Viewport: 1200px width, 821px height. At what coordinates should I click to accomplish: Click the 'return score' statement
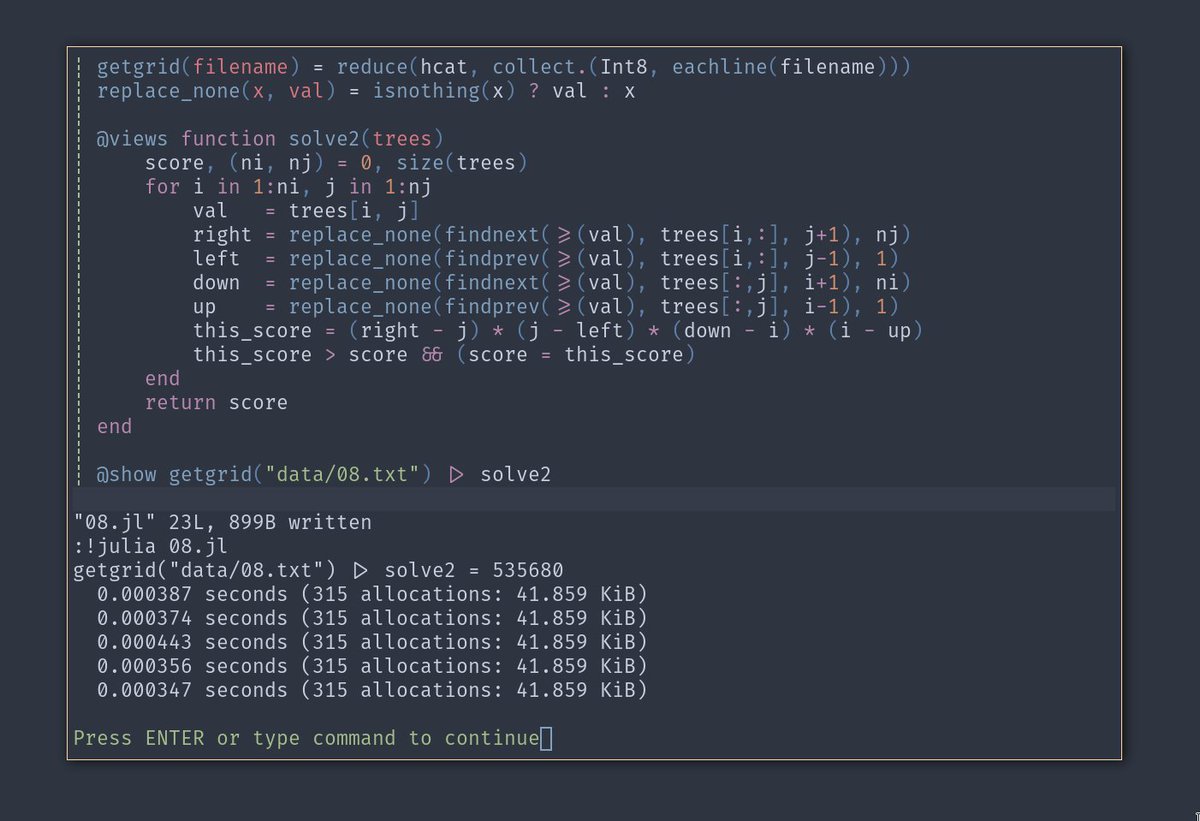click(216, 403)
